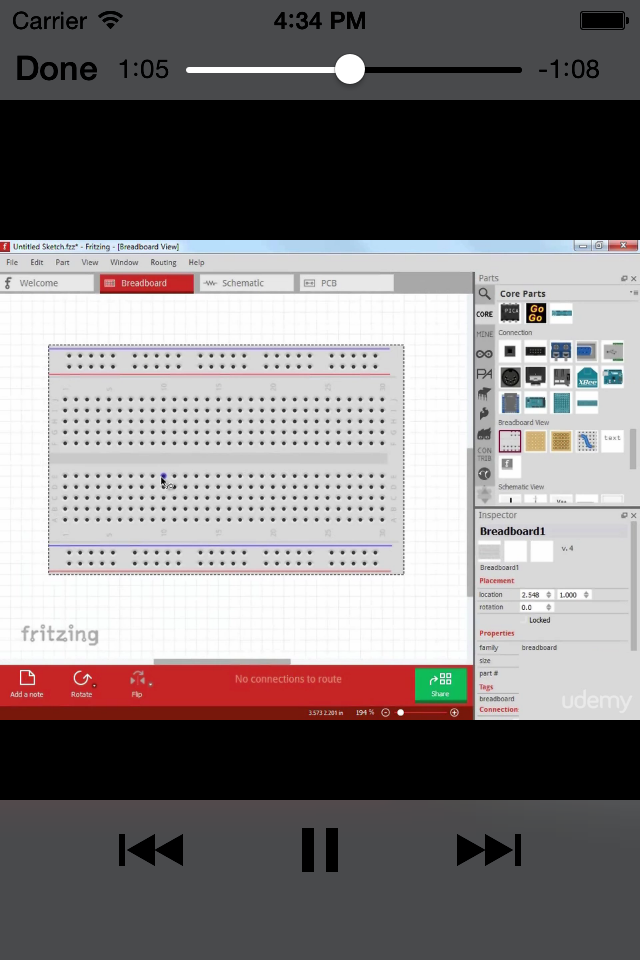This screenshot has height=960, width=640.
Task: Click the Flip tool
Action: (137, 683)
